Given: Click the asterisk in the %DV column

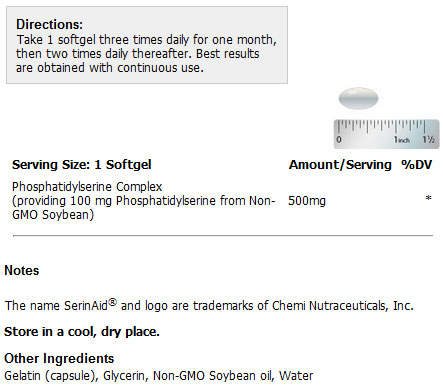Looking at the screenshot, I should coord(428,199).
